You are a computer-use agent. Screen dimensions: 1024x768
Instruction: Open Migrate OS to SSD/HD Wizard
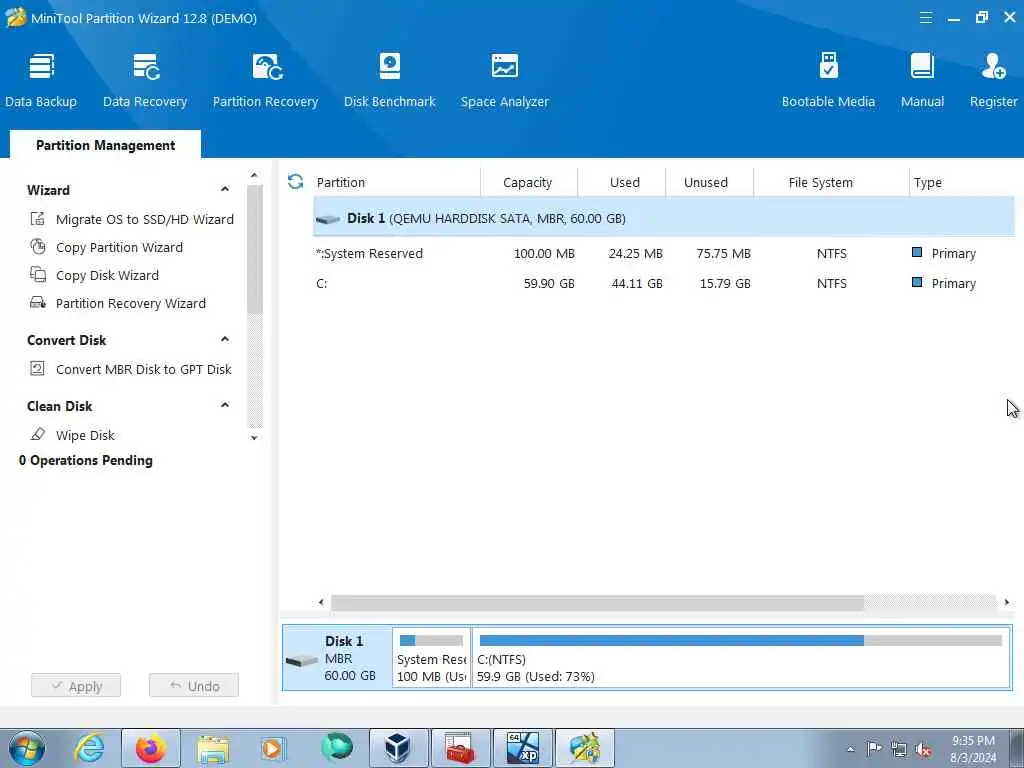[145, 219]
